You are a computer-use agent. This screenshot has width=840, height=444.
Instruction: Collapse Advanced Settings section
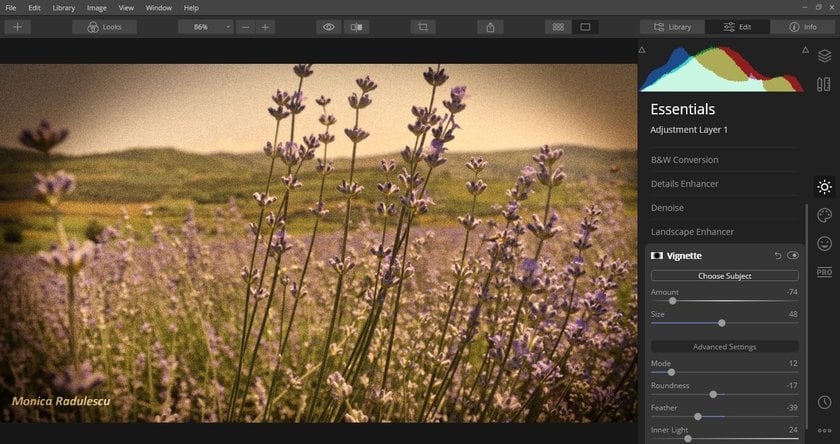(724, 347)
